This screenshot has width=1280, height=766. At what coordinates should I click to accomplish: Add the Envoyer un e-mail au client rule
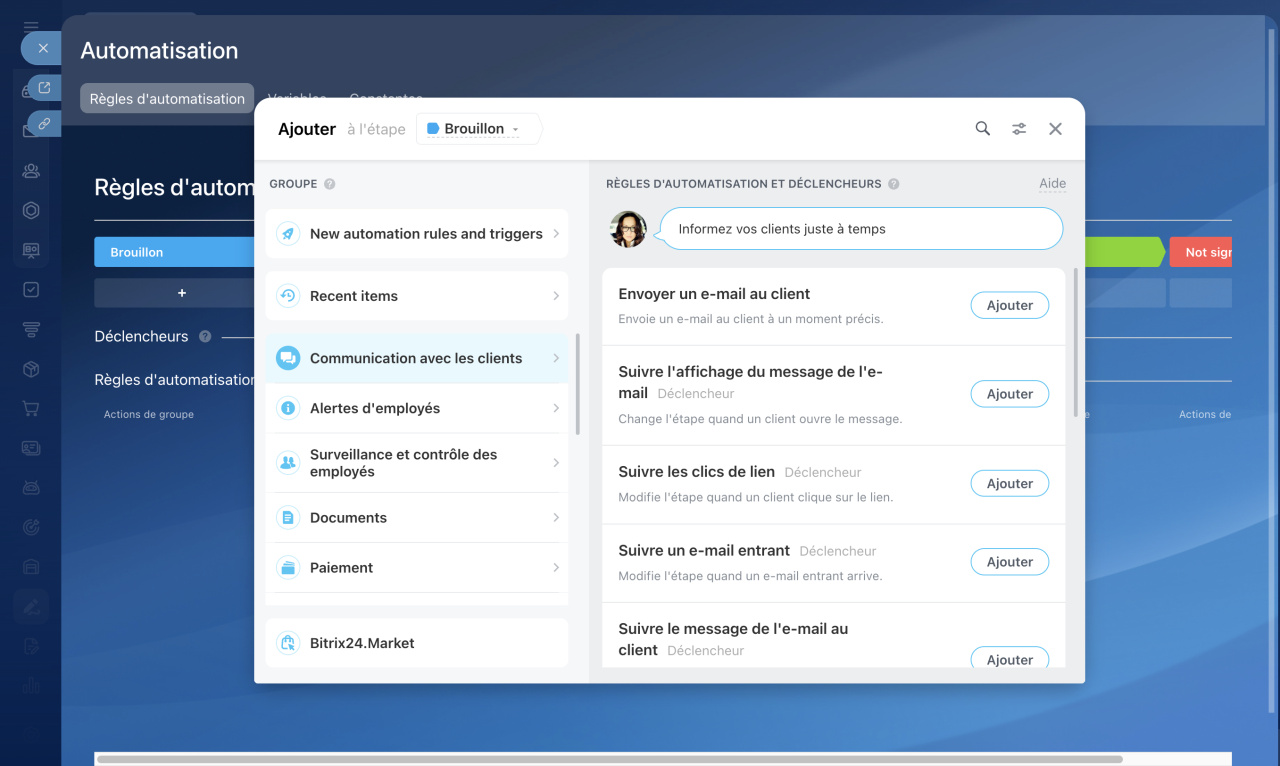click(x=1009, y=305)
